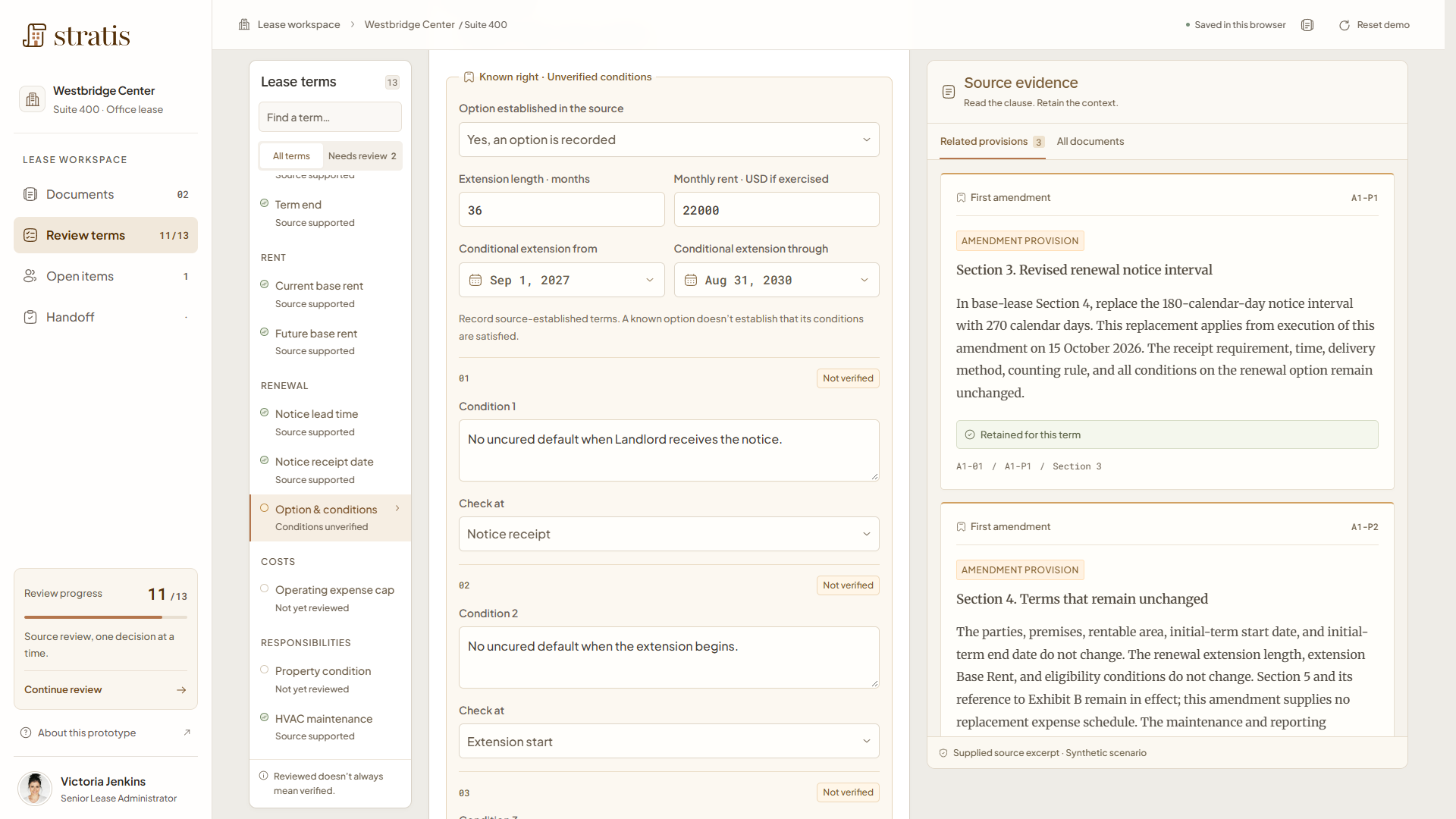The width and height of the screenshot is (1456, 819).
Task: Click the arrow icon next to Continue review
Action: [181, 690]
